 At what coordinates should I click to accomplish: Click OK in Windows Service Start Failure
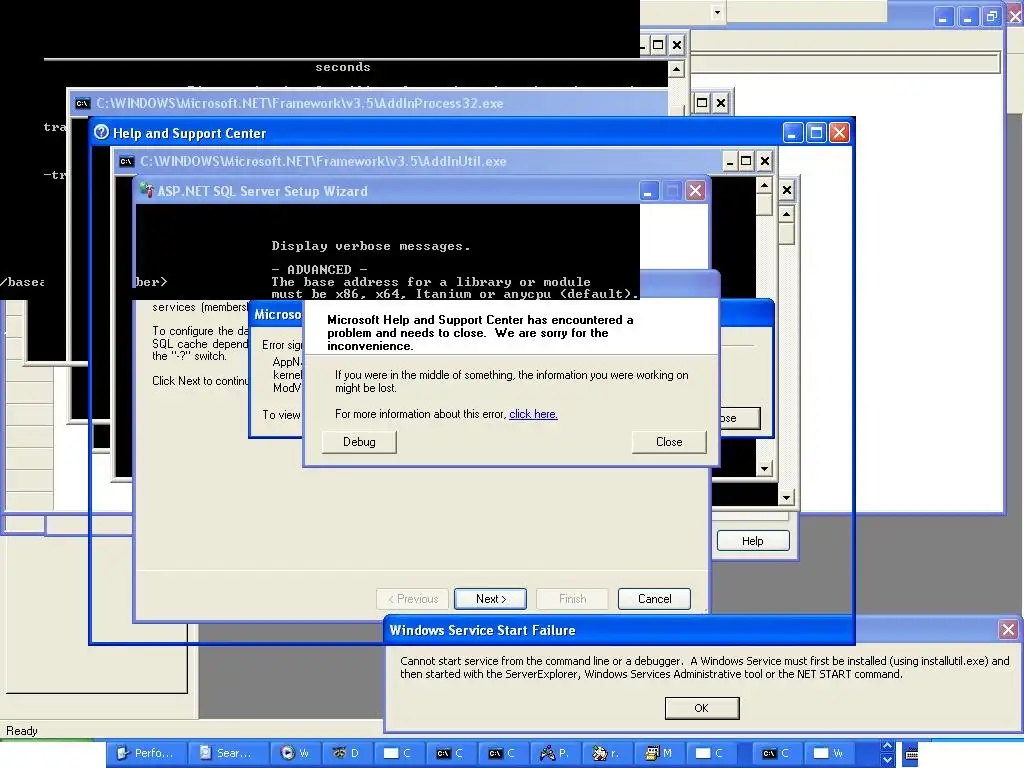(x=702, y=708)
